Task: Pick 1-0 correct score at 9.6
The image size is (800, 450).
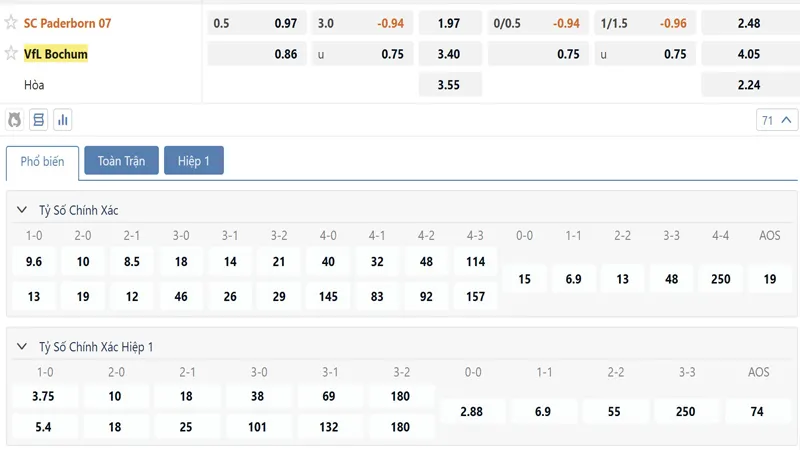Action: coord(34,262)
